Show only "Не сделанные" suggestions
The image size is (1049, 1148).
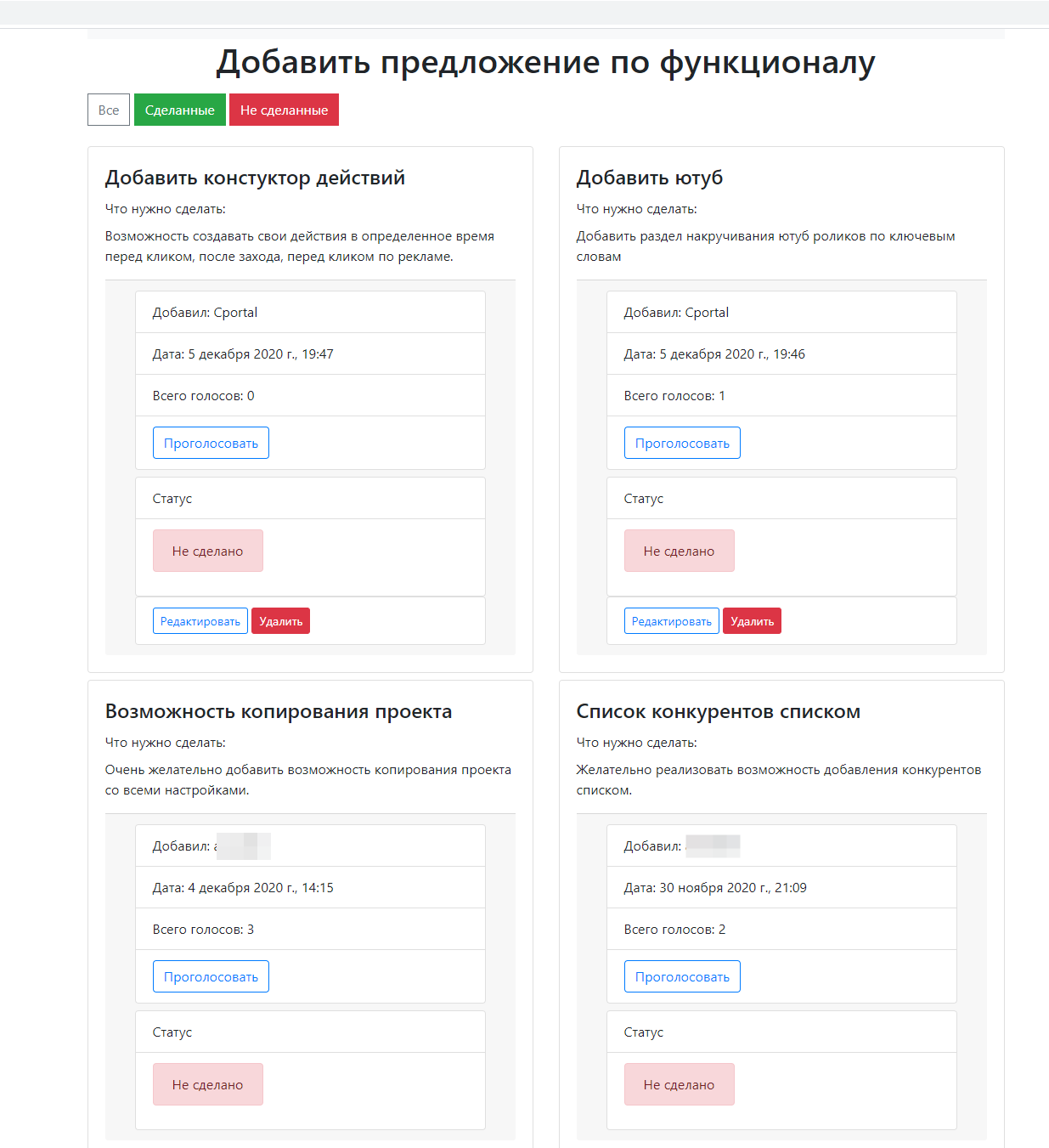coord(284,110)
